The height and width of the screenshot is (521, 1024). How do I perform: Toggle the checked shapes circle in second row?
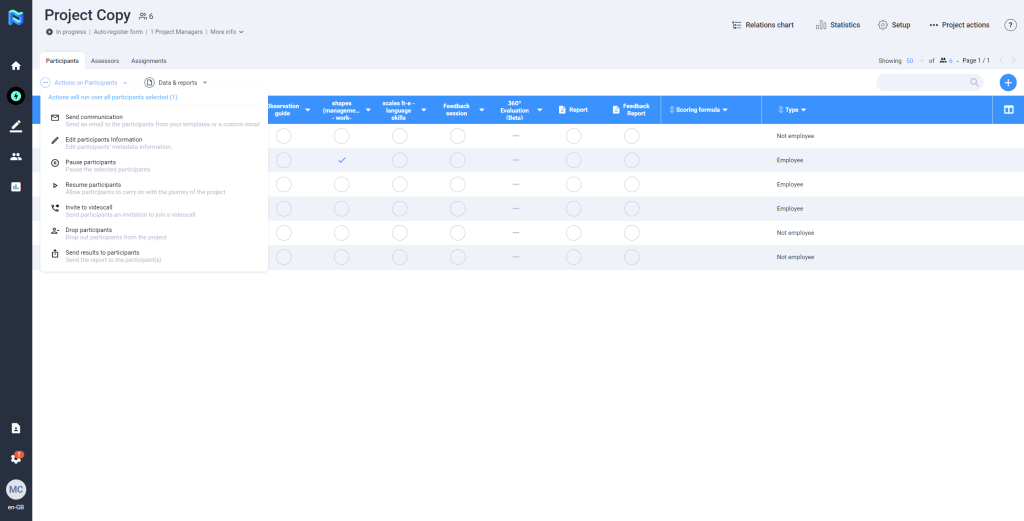coord(341,160)
